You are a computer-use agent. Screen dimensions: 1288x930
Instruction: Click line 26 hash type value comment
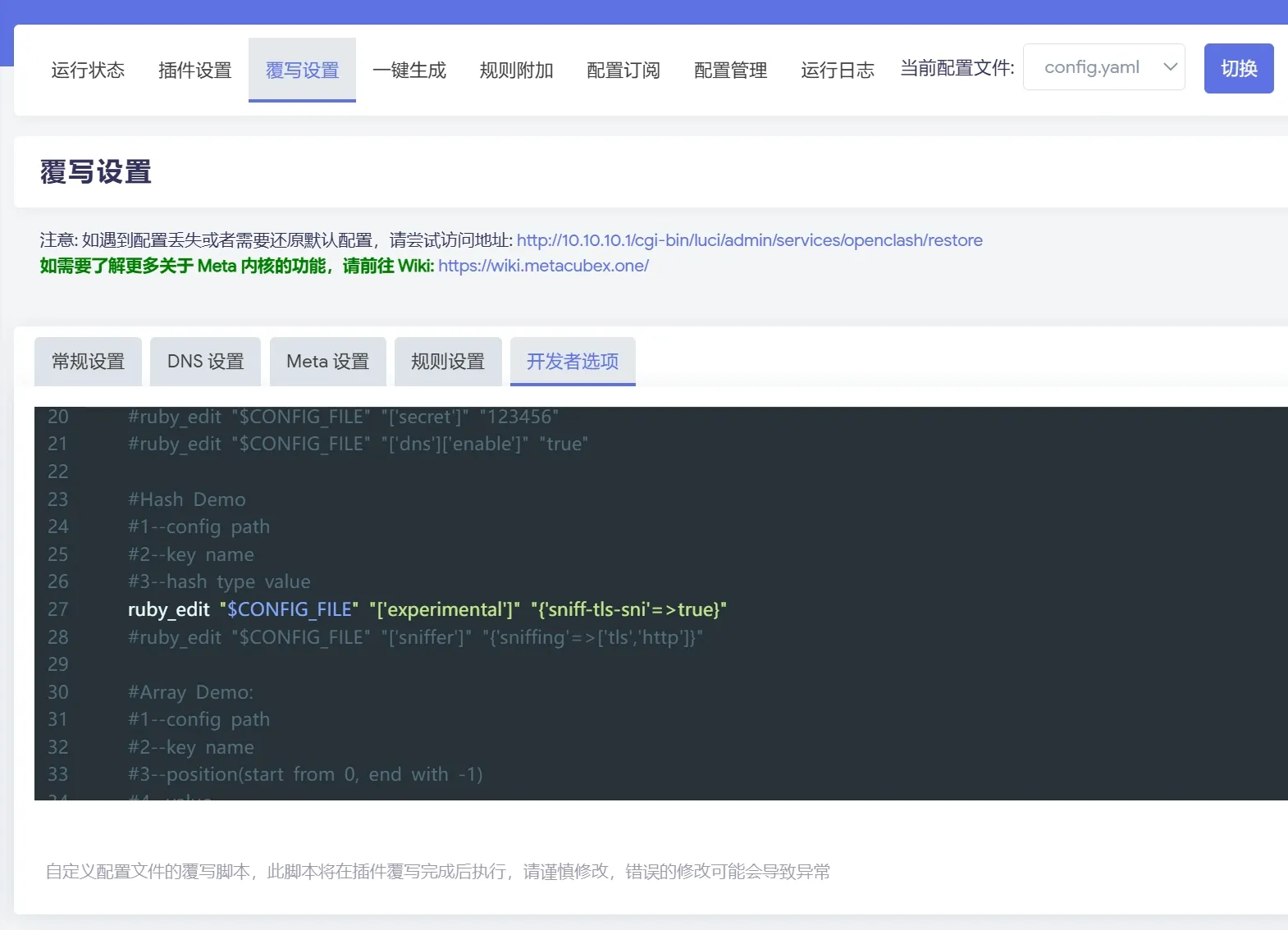click(x=219, y=581)
